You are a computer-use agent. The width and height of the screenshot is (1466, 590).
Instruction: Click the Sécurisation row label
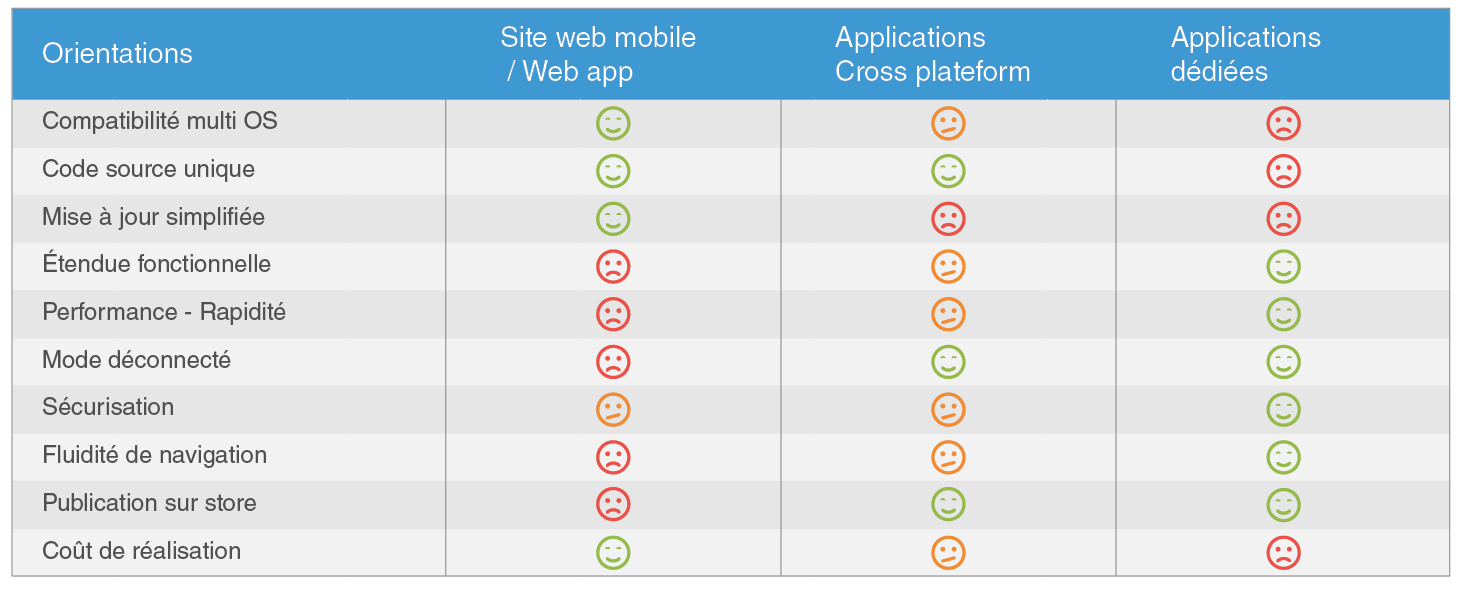[x=108, y=407]
